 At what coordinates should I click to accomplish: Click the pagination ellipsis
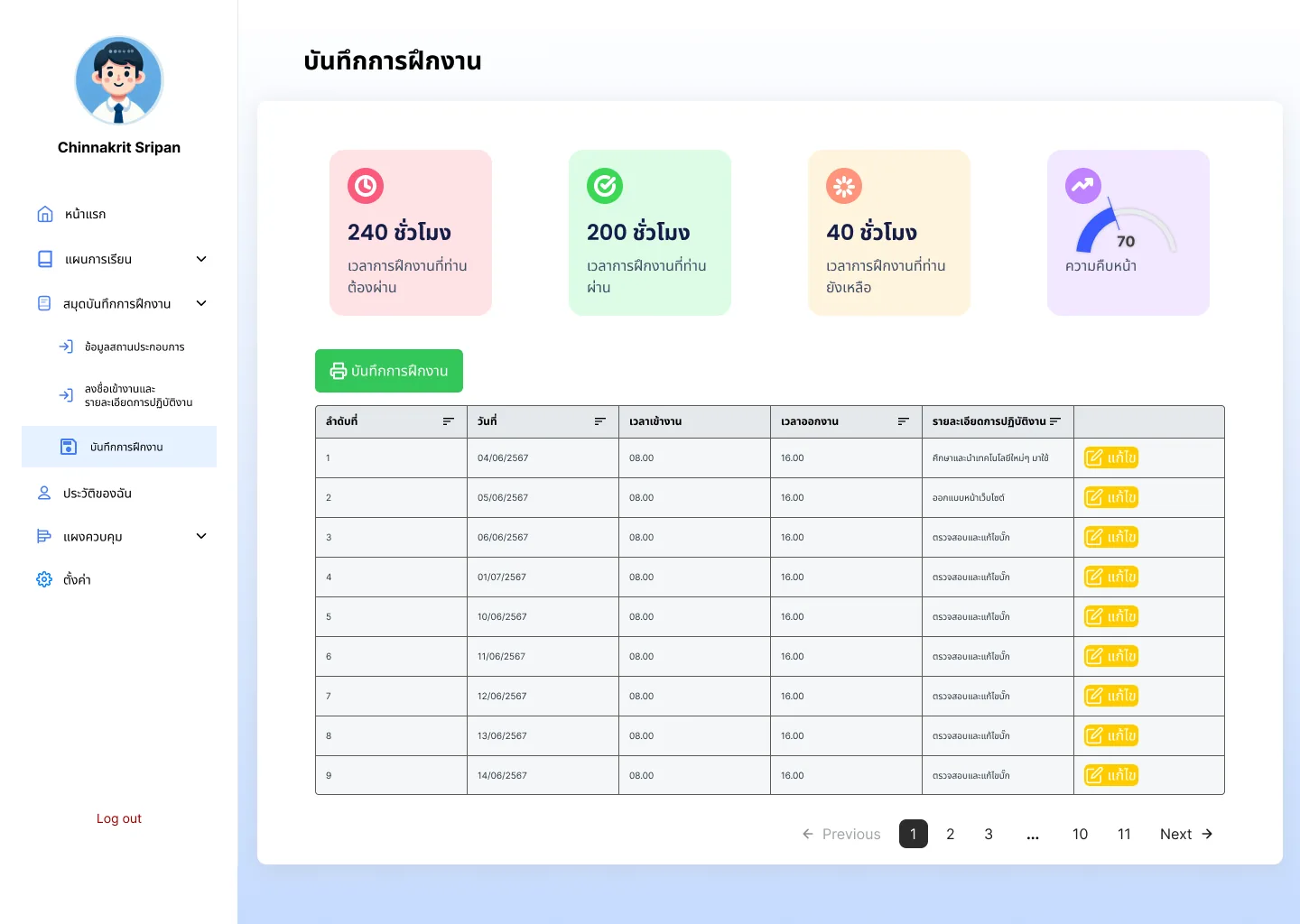click(1033, 834)
